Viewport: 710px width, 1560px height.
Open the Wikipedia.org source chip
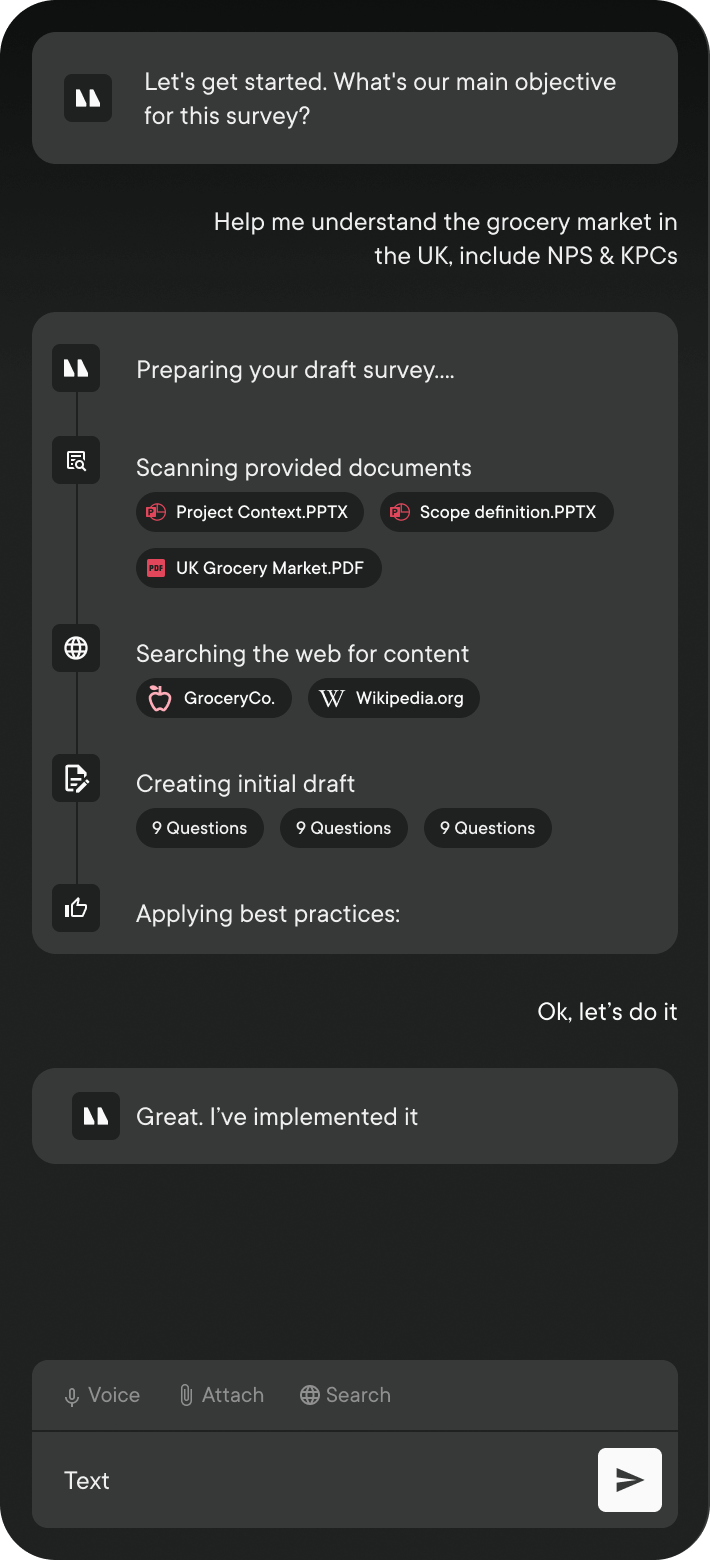tap(394, 698)
